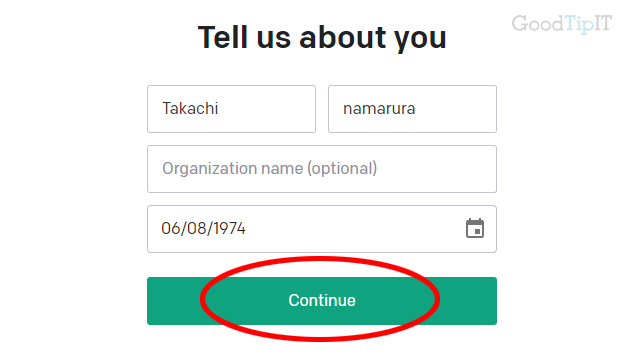This screenshot has width=640, height=360.
Task: Click the blue Tip part of the watermark
Action: 579,24
